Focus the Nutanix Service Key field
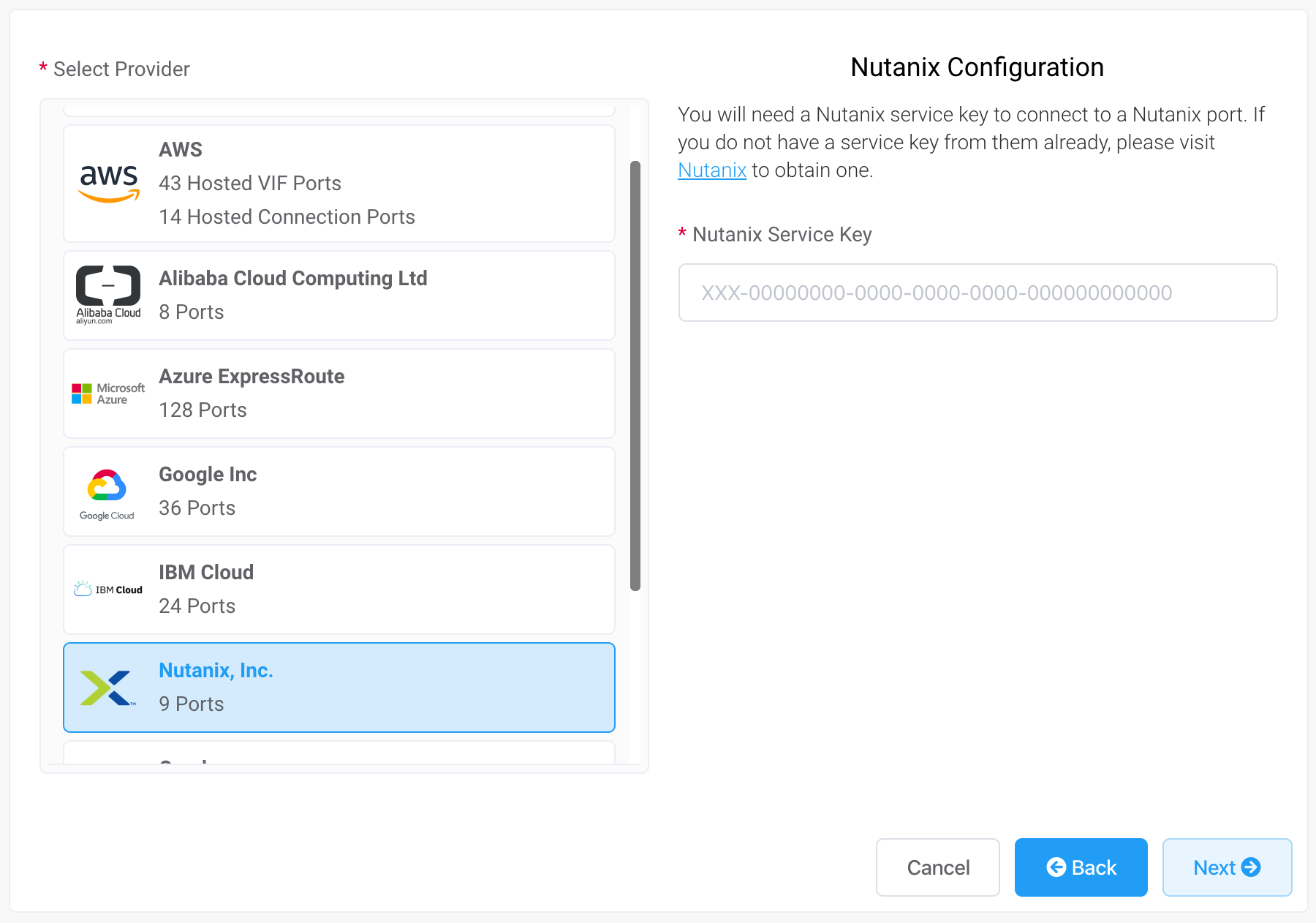Image resolution: width=1316 pixels, height=923 pixels. pos(978,293)
